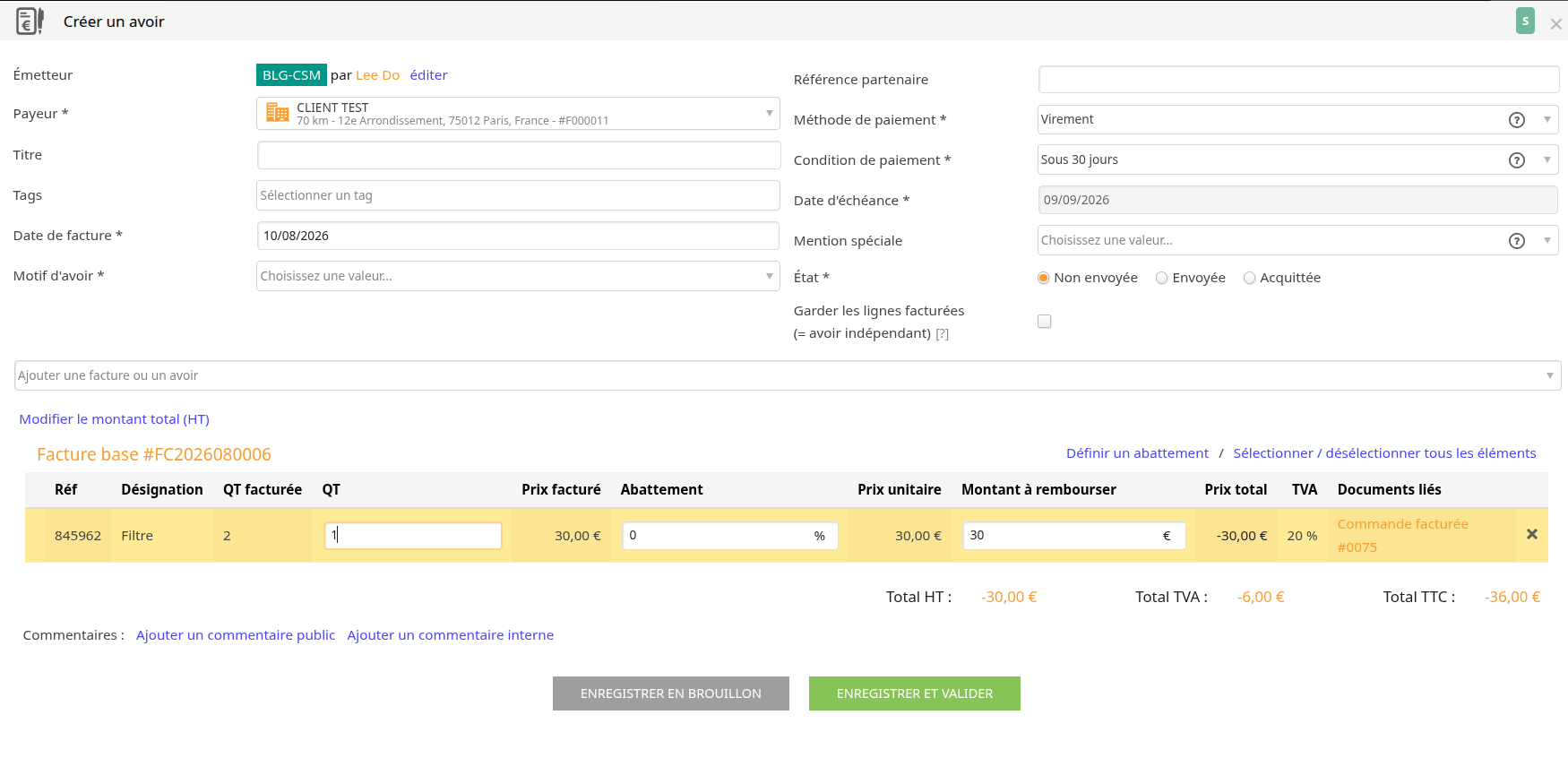
Task: Select the Envoyée state
Action: click(x=1161, y=278)
